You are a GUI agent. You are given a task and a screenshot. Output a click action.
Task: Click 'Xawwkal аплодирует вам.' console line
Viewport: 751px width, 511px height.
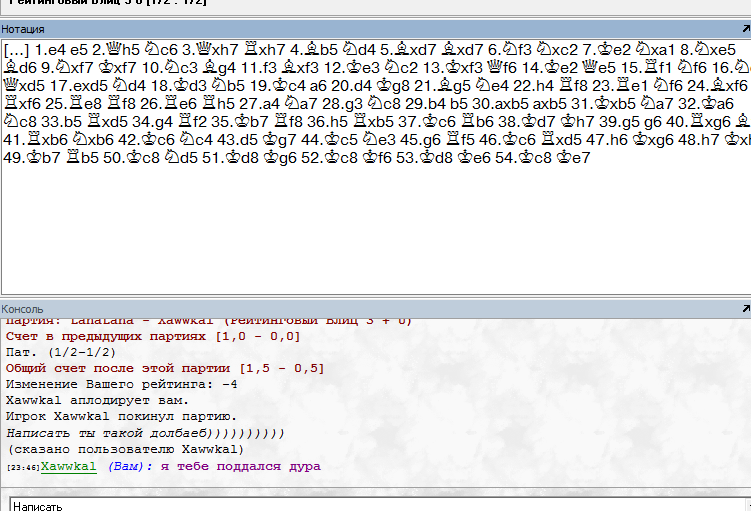click(97, 400)
